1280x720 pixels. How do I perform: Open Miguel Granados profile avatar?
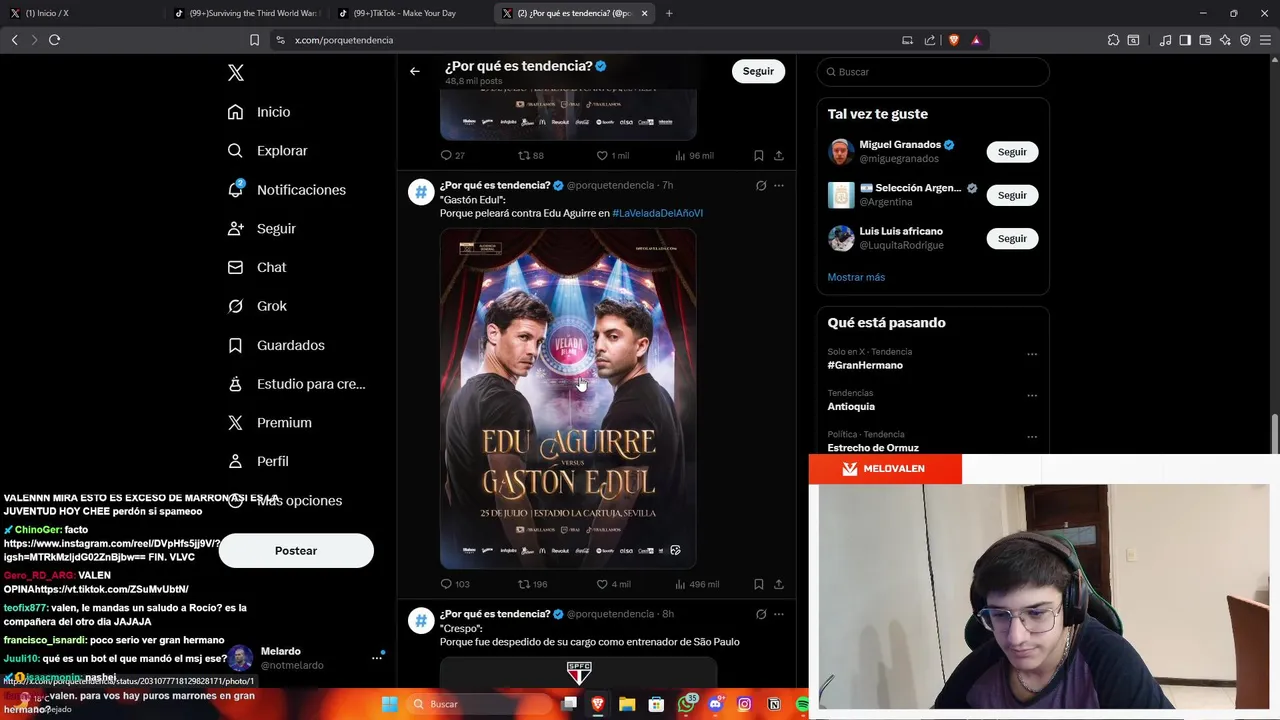(x=841, y=152)
